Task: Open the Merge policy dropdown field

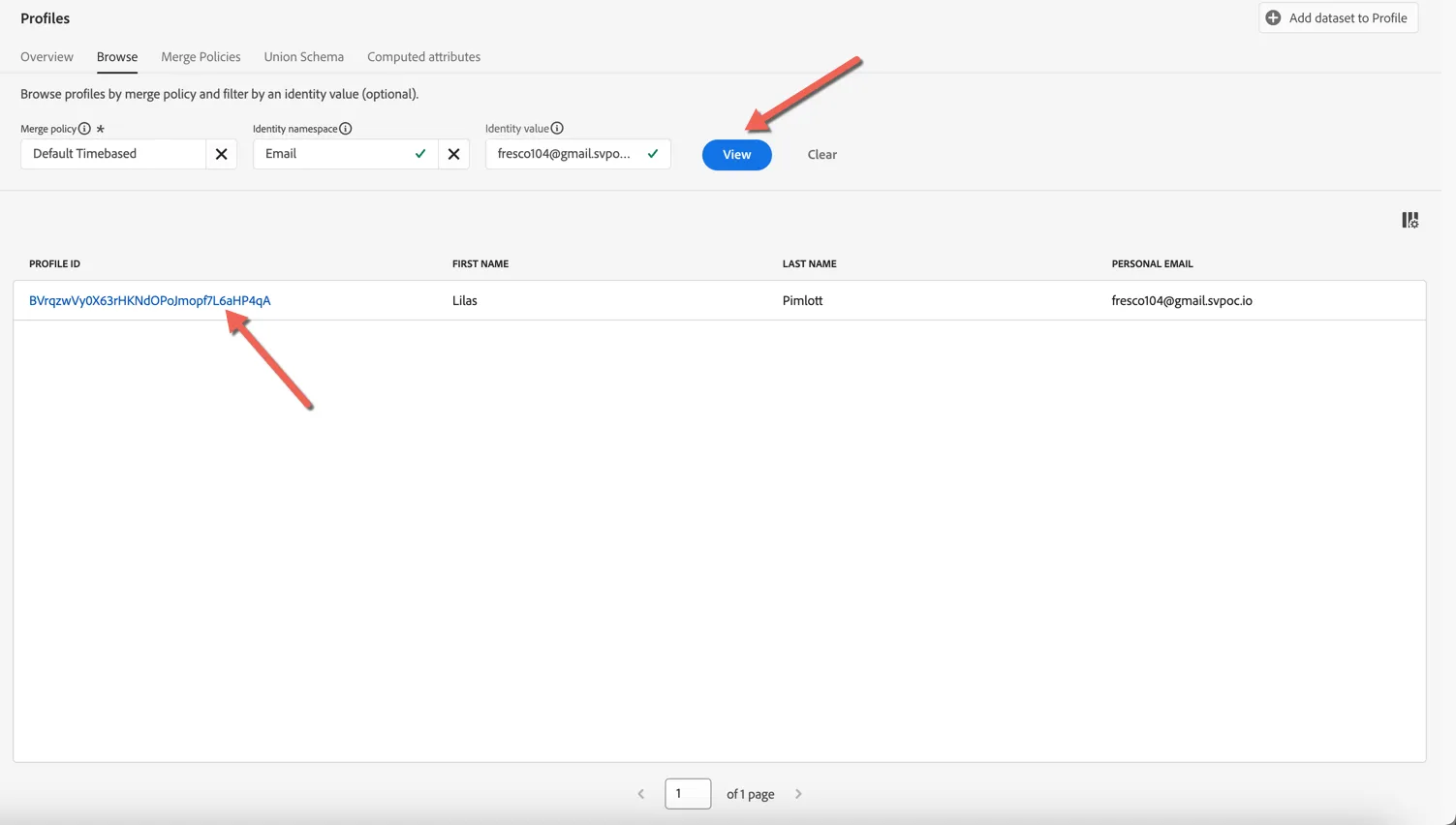Action: pyautogui.click(x=113, y=154)
